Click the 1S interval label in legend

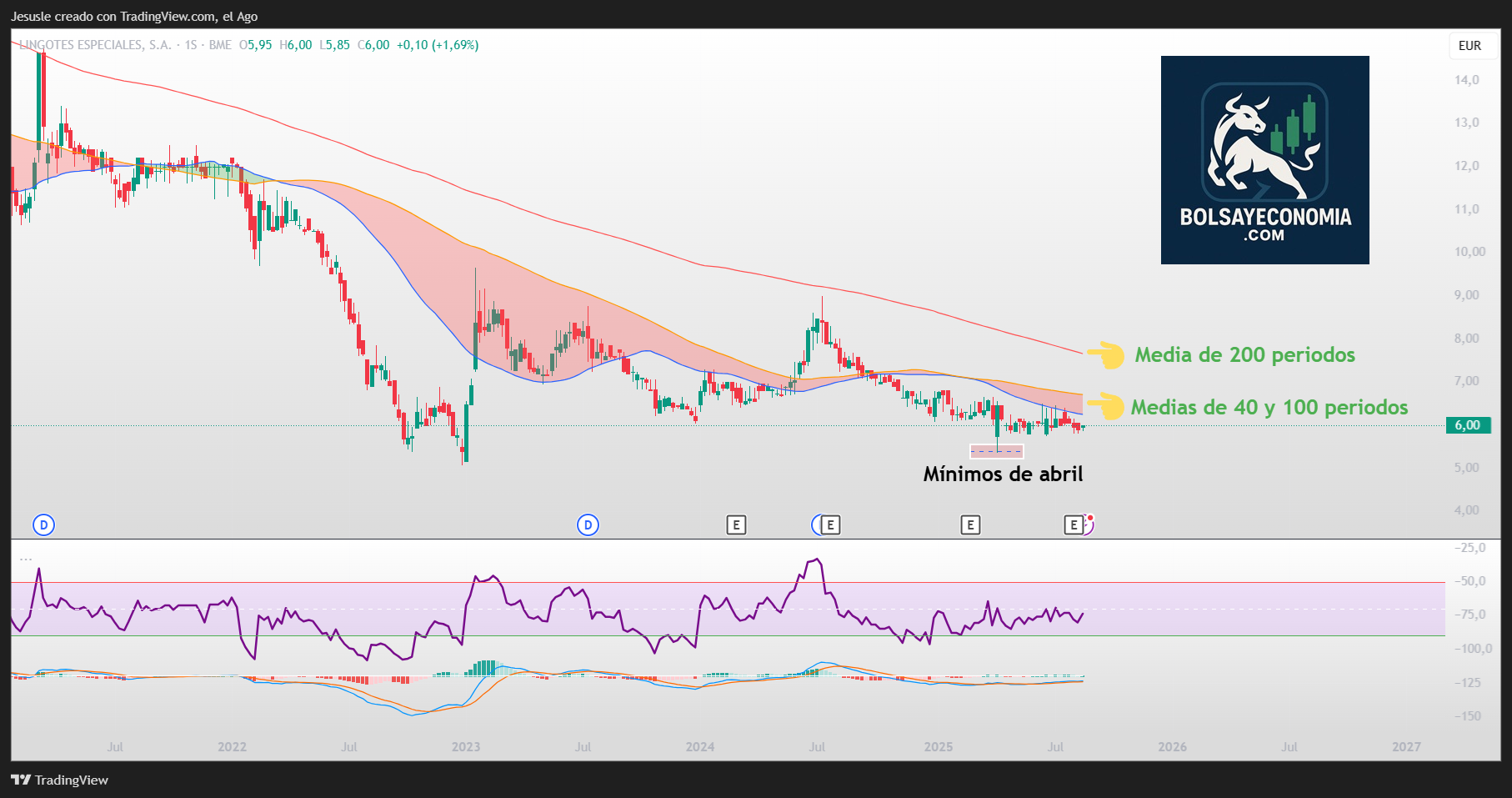tap(191, 45)
